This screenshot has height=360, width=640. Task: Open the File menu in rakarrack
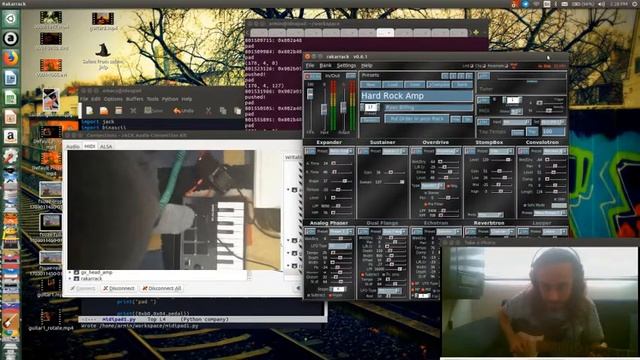point(310,65)
